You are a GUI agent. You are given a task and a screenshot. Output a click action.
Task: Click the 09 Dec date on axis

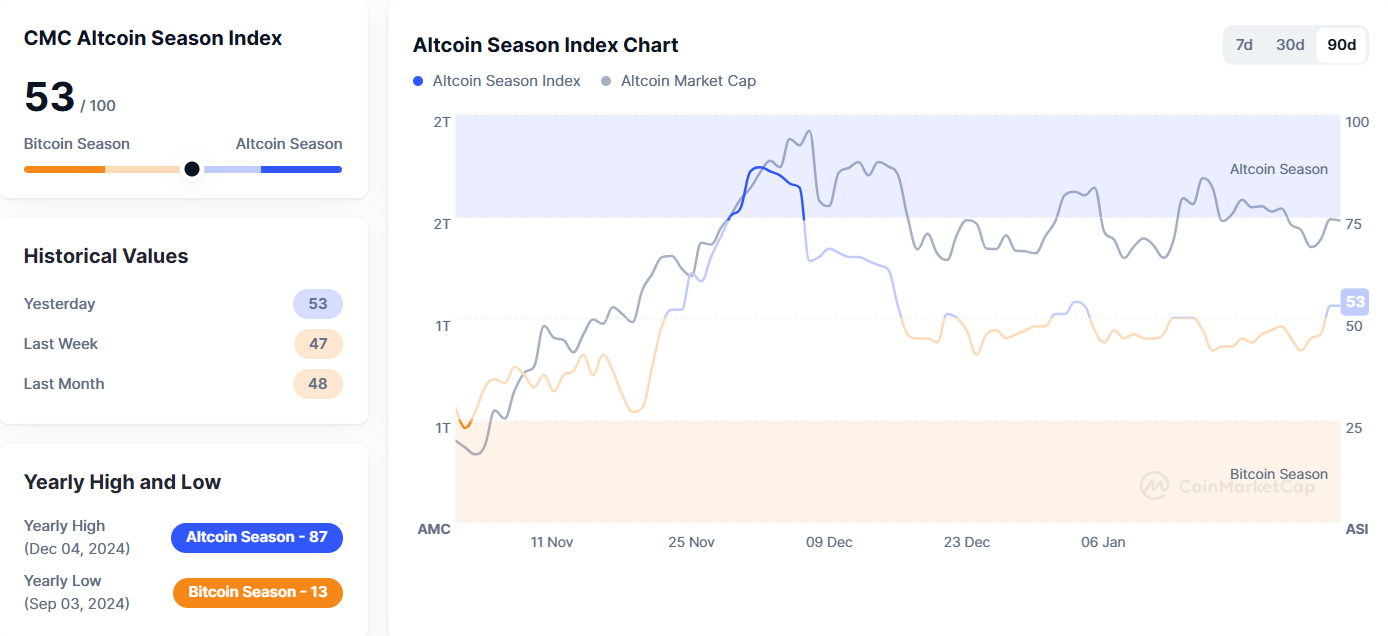pyautogui.click(x=829, y=542)
